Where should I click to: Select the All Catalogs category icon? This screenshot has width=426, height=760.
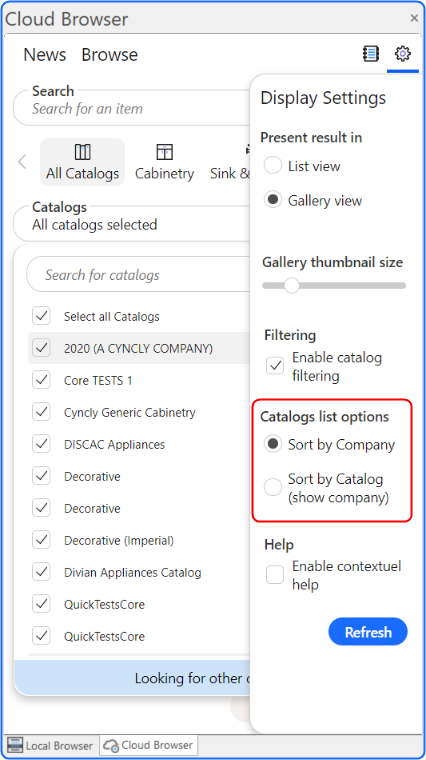82,152
